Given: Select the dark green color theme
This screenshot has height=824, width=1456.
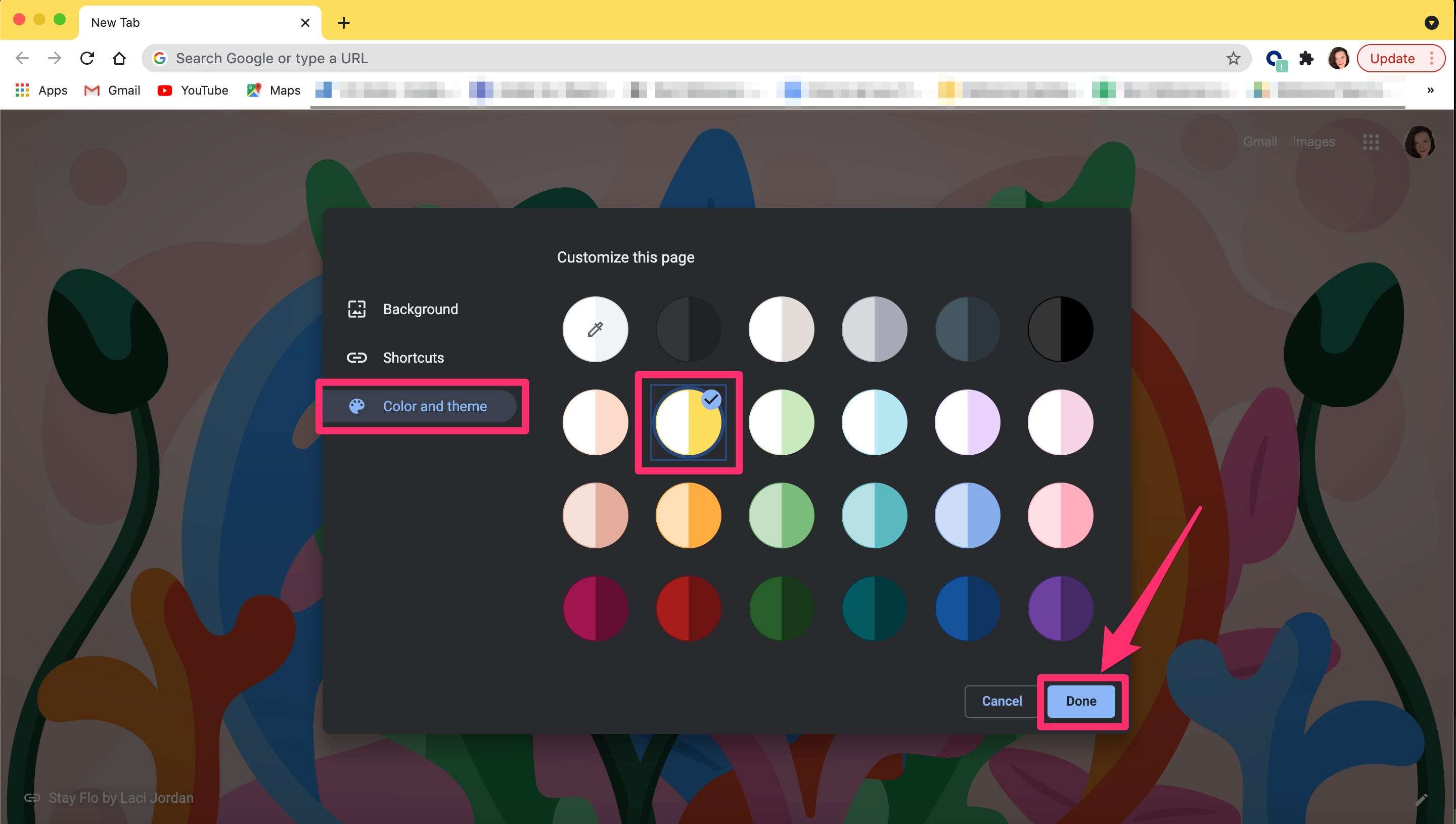Looking at the screenshot, I should (781, 608).
